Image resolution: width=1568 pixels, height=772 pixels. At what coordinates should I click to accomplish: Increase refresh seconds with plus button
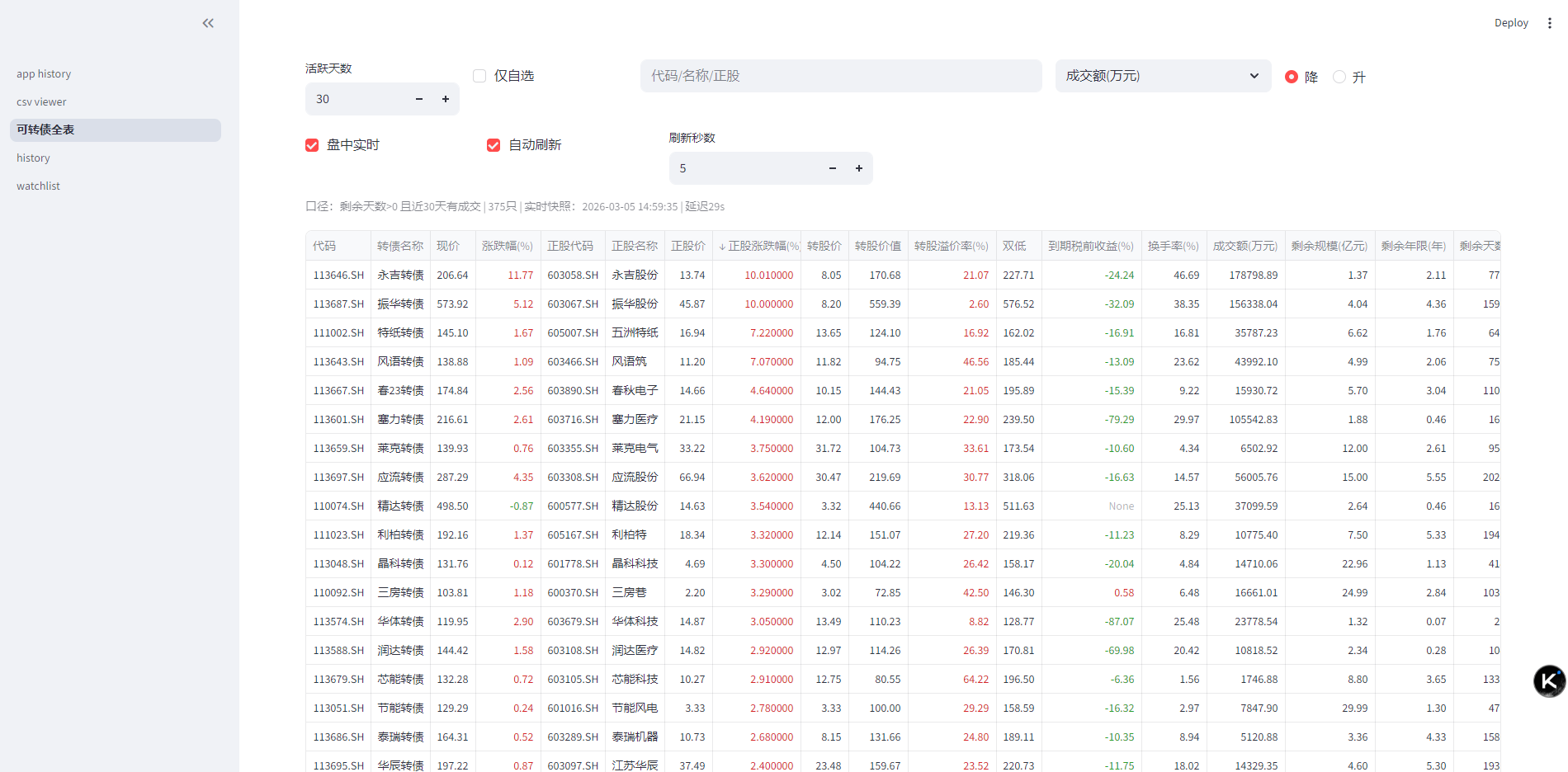coord(859,168)
